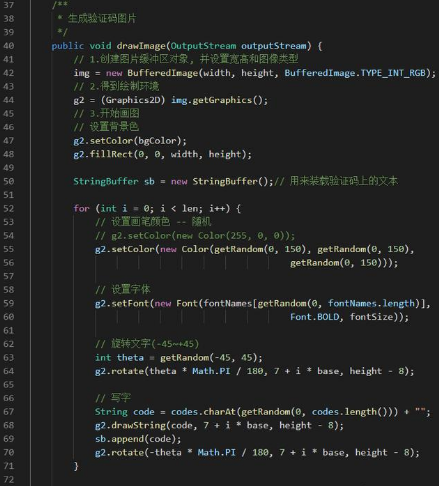Click the comment // 设置背景色

[106, 127]
